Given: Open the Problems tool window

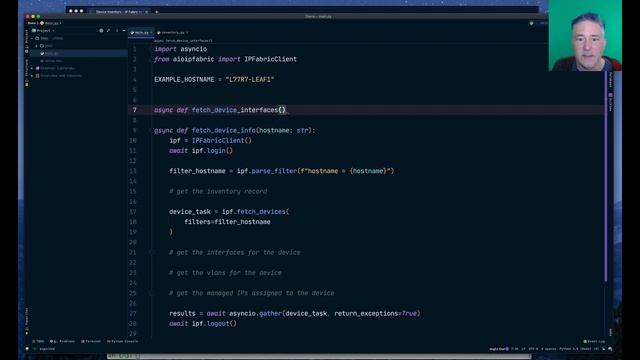Looking at the screenshot, I should pyautogui.click(x=62, y=341).
